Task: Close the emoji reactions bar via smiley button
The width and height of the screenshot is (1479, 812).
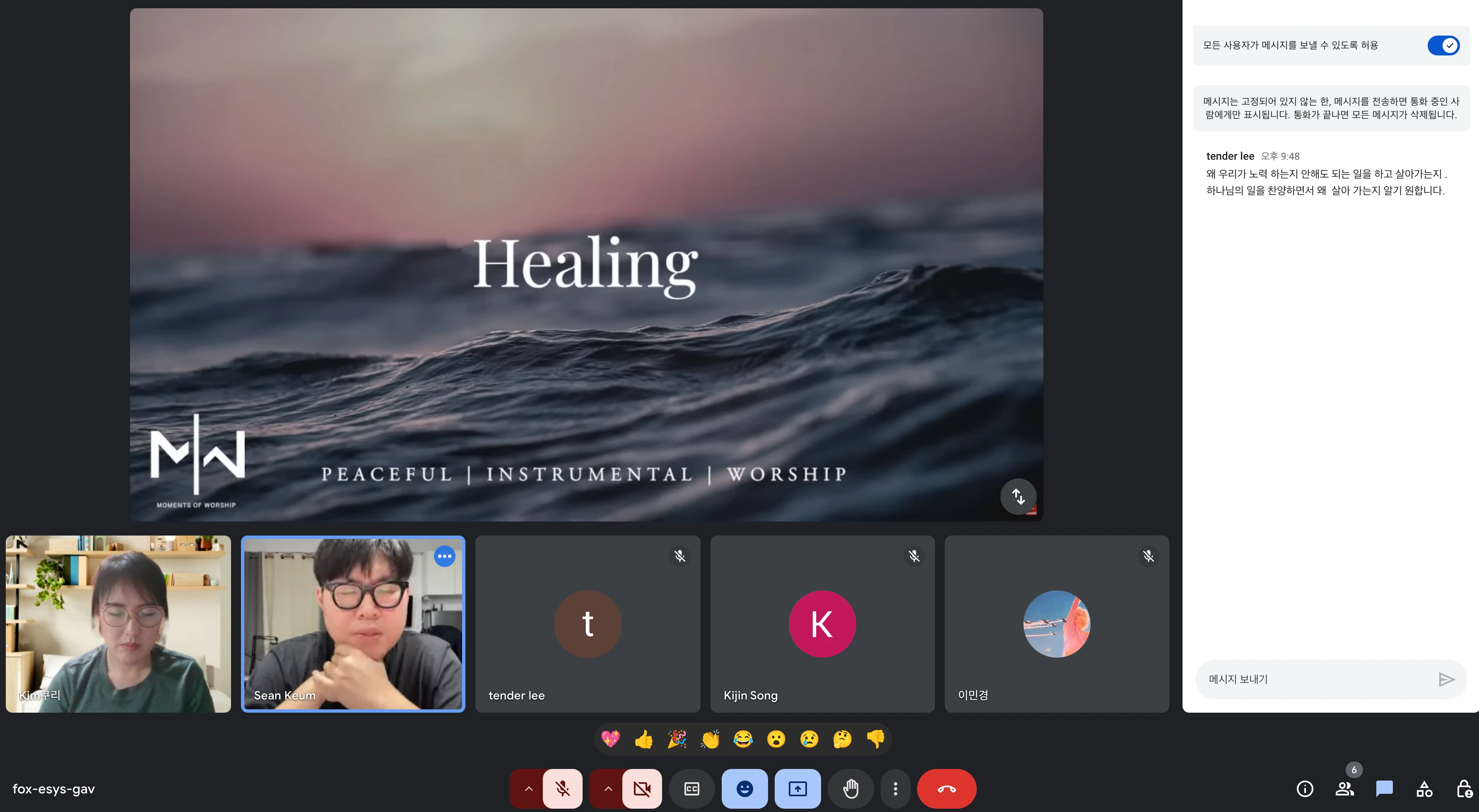Action: tap(744, 788)
